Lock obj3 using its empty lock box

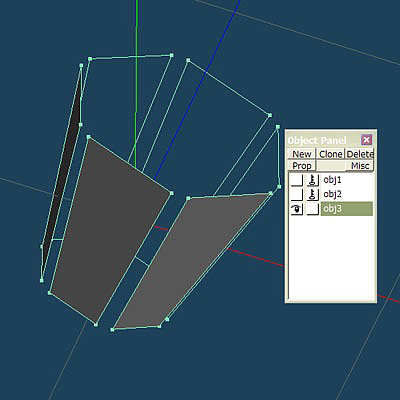[x=312, y=209]
